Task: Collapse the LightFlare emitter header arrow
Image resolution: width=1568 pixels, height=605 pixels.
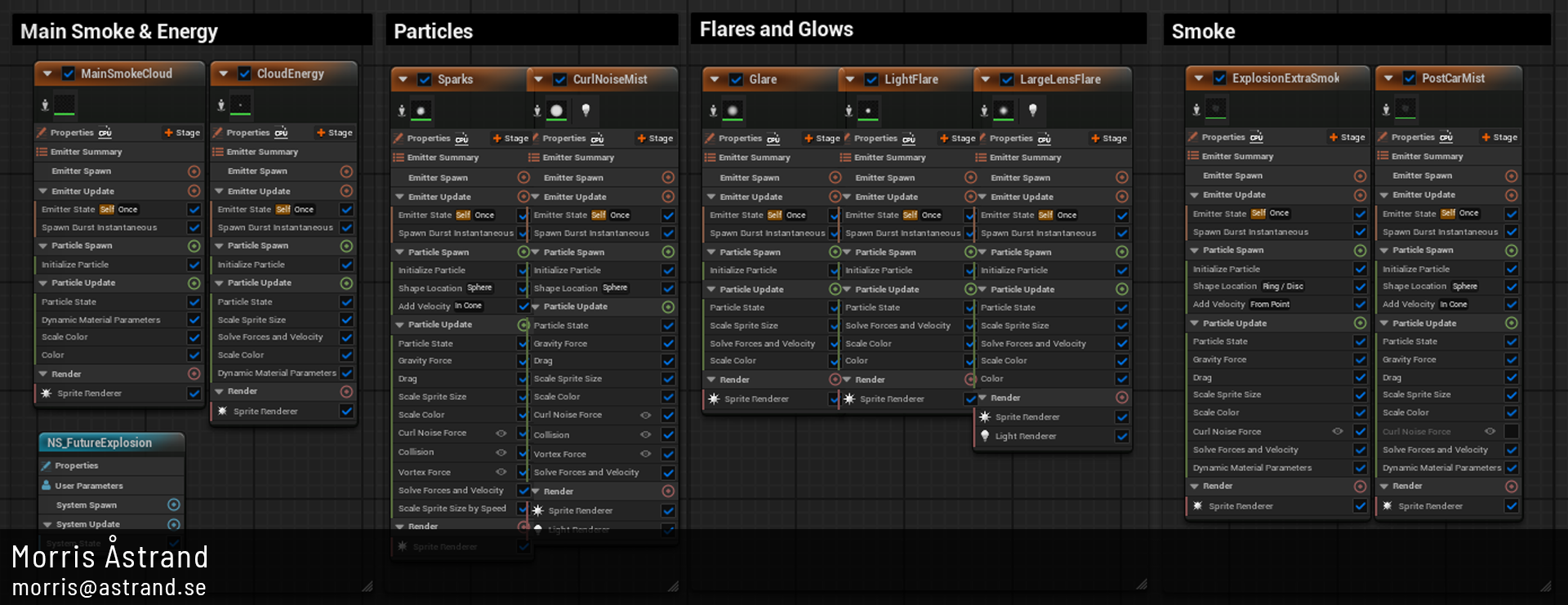Action: tap(850, 79)
